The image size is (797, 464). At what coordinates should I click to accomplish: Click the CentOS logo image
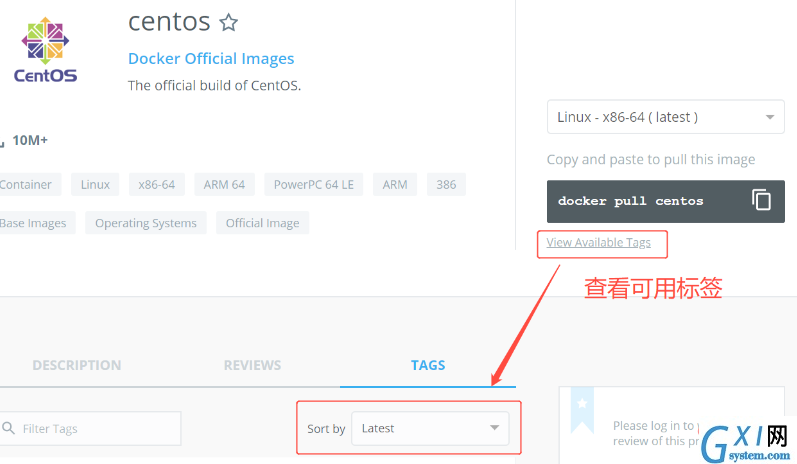(x=45, y=50)
